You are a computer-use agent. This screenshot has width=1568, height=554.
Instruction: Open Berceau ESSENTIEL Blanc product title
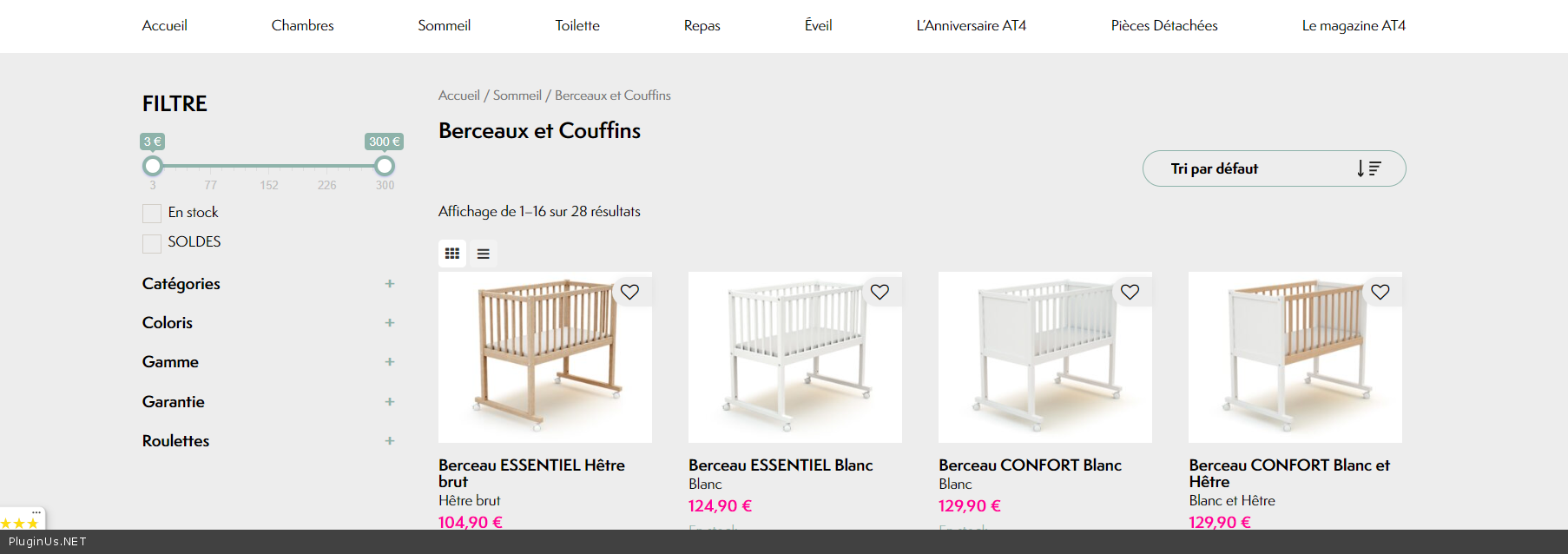[781, 465]
